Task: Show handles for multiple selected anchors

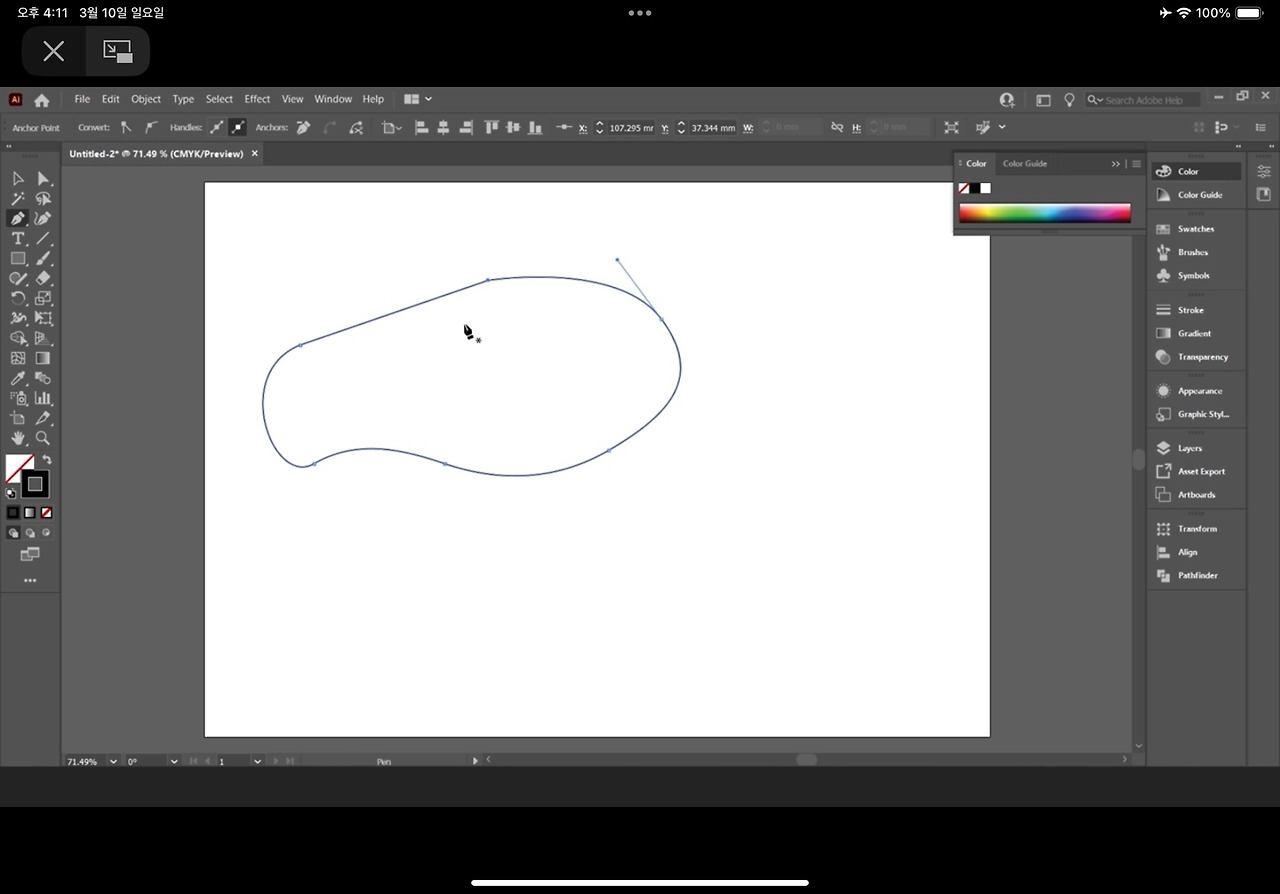Action: (216, 128)
